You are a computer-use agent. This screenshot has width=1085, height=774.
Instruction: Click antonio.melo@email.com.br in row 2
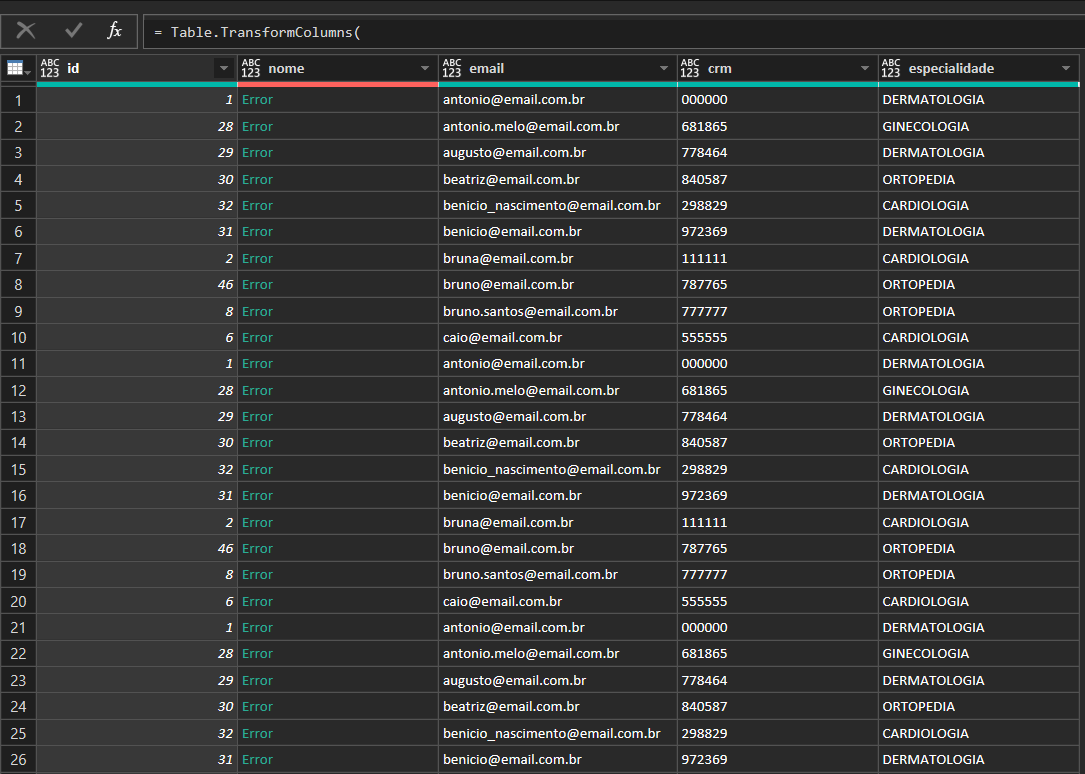tap(531, 127)
